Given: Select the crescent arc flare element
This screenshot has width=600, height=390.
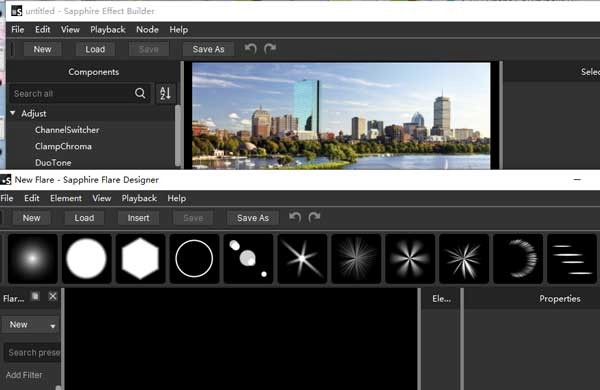Looking at the screenshot, I should 518,259.
